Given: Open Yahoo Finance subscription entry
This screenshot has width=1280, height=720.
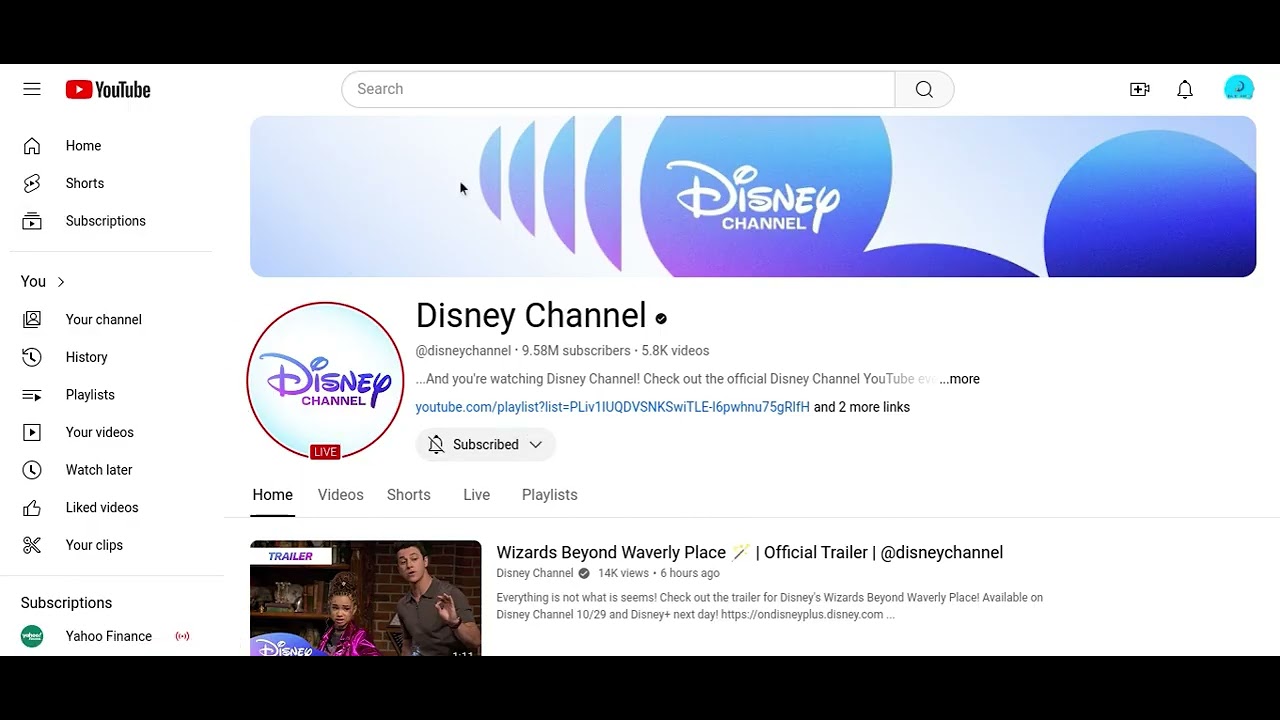Looking at the screenshot, I should (x=112, y=636).
